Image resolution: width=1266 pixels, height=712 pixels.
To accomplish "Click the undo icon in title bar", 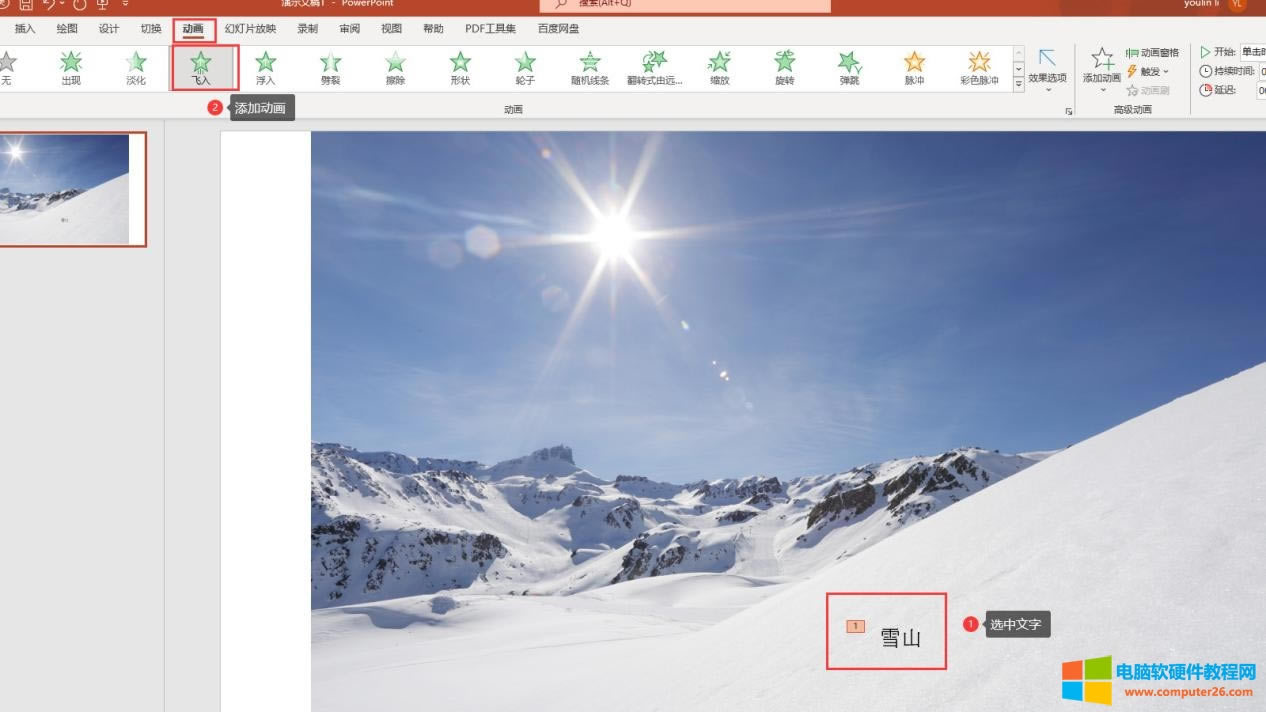I will tap(50, 4).
